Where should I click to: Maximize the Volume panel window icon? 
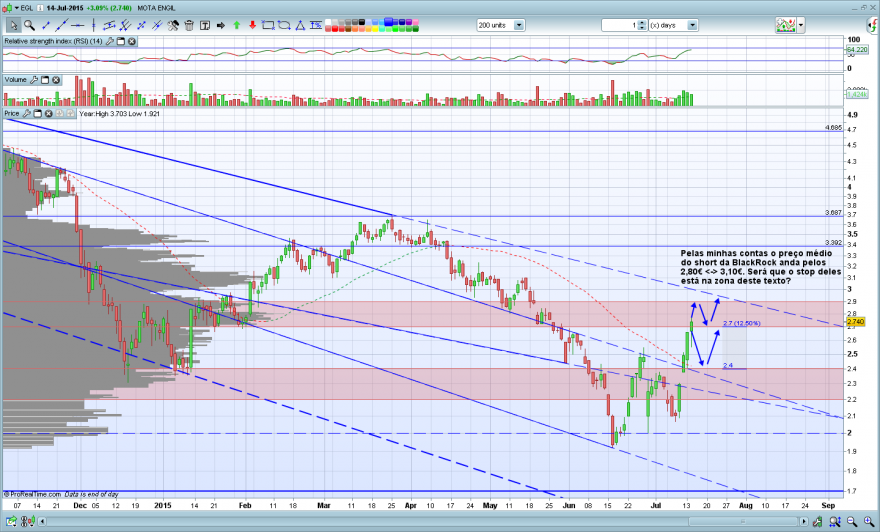[45, 80]
